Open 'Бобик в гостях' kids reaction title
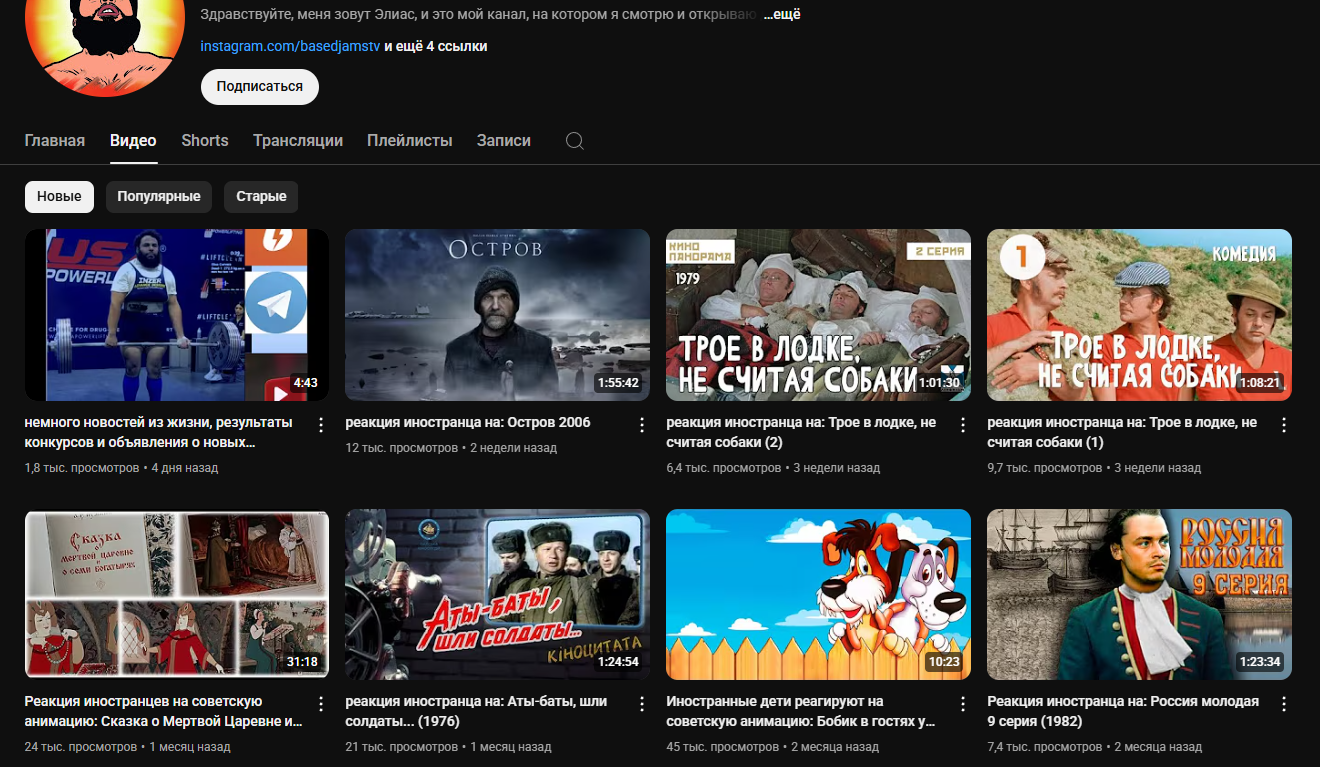Viewport: 1320px width, 767px height. click(x=801, y=711)
